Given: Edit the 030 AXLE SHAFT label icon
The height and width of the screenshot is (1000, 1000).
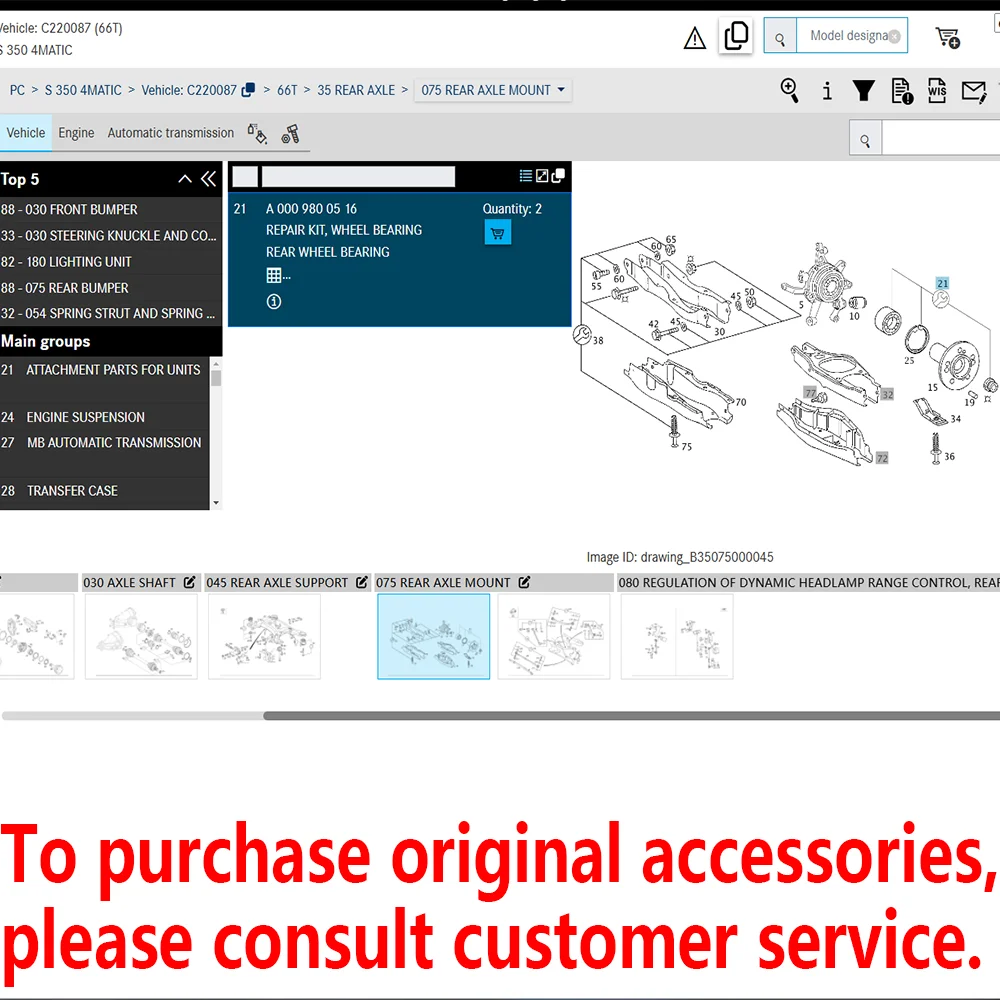Looking at the screenshot, I should pyautogui.click(x=189, y=582).
